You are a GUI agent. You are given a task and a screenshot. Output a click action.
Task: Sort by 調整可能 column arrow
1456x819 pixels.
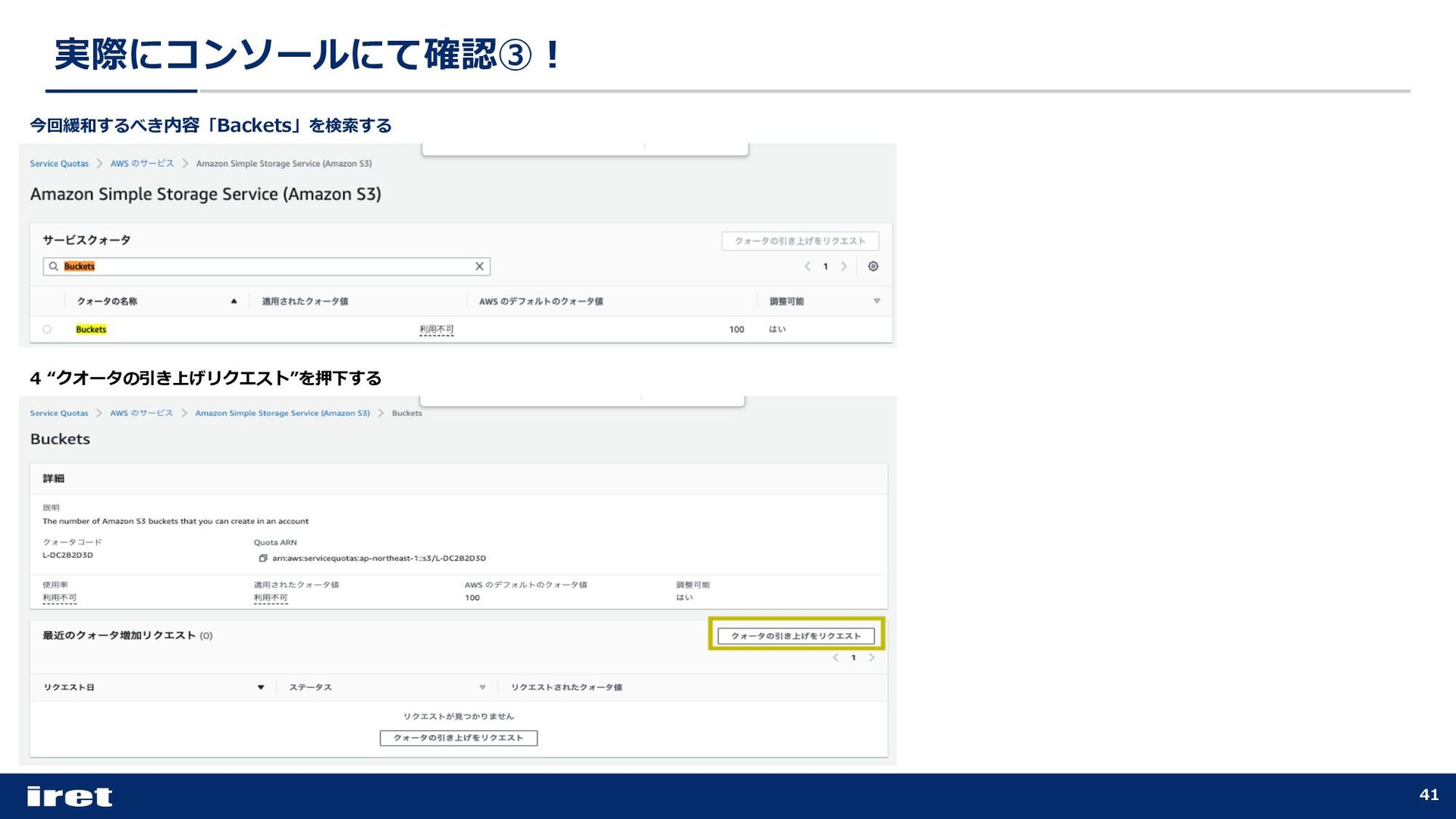877,301
